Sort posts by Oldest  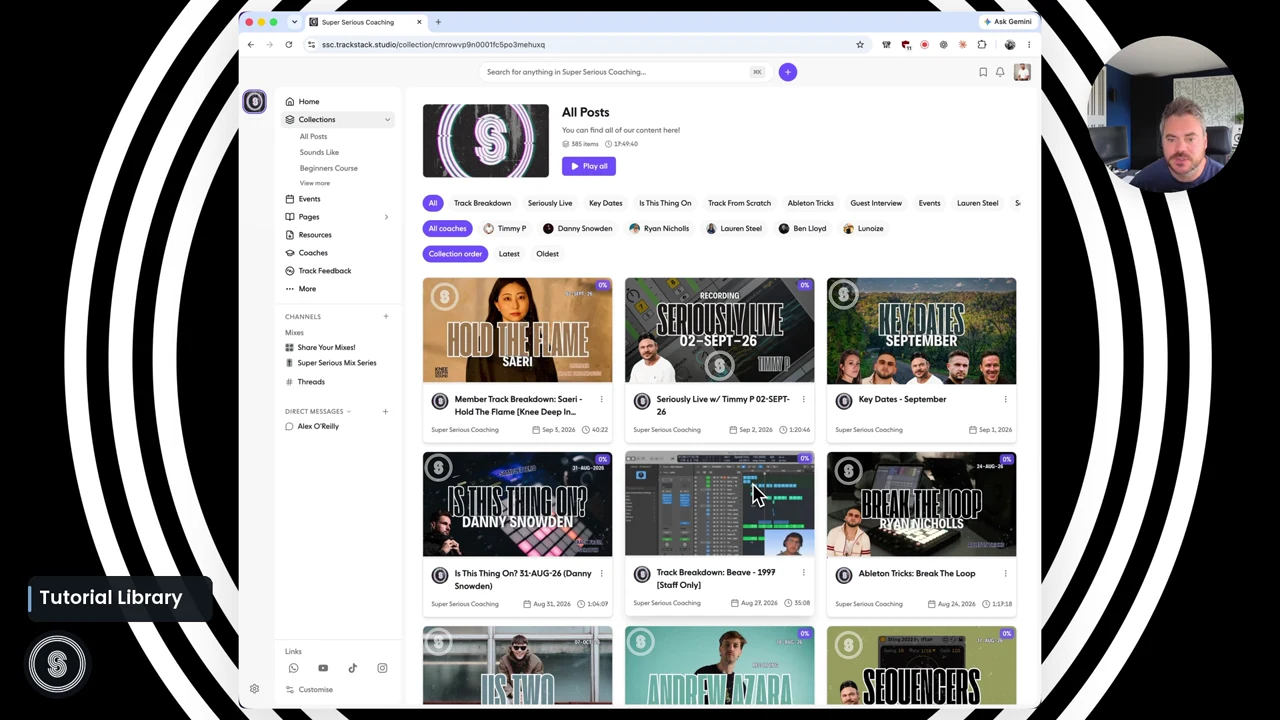point(547,254)
